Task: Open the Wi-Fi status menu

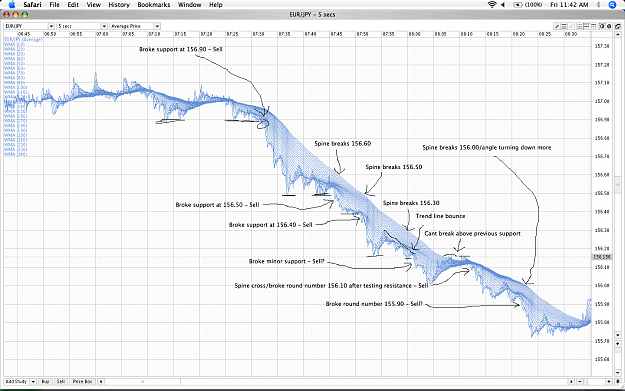Action: [x=492, y=5]
